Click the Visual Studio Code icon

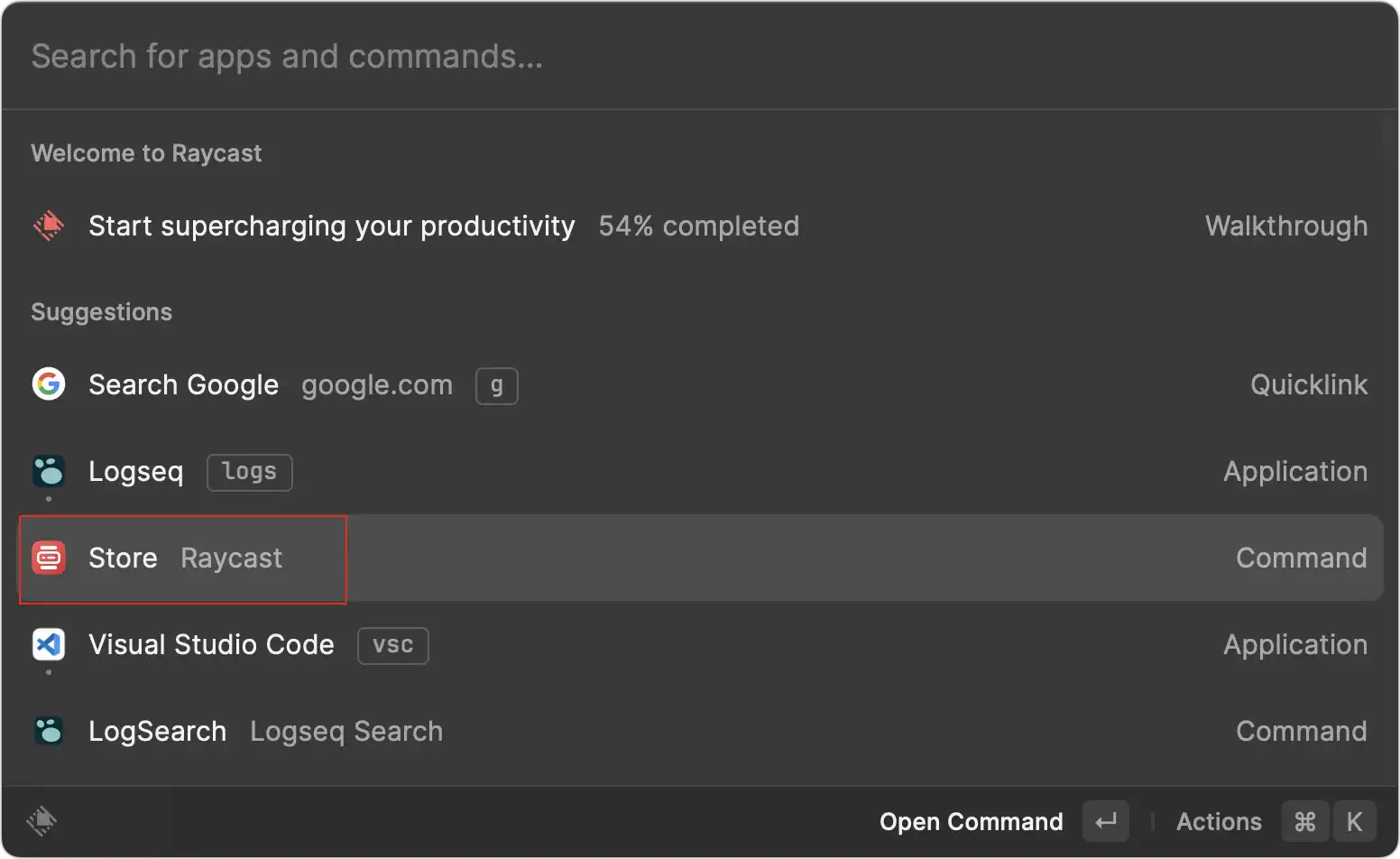tap(49, 644)
